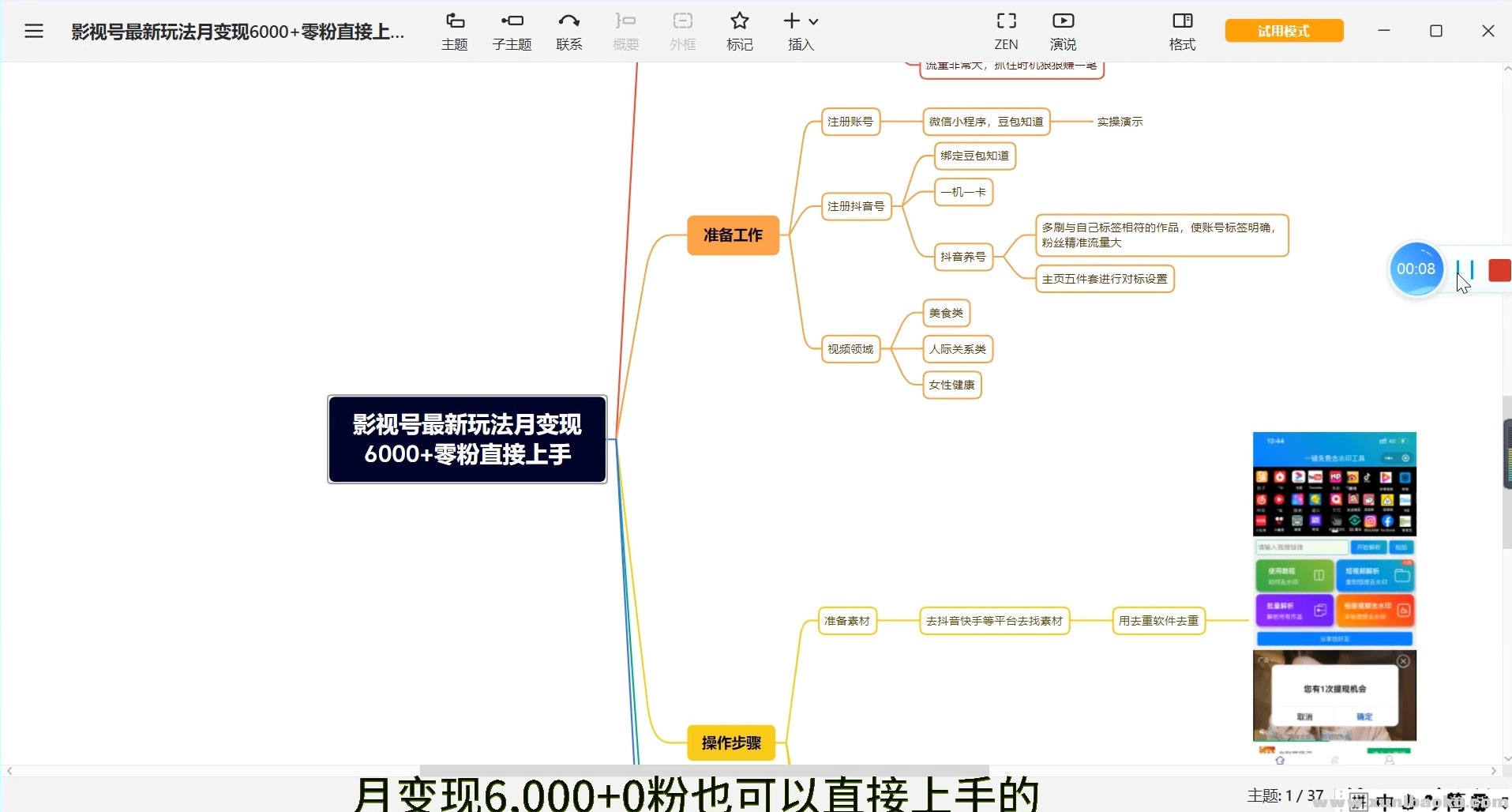Expand the 注册抖音号 node children
Image resolution: width=1512 pixels, height=812 pixels.
click(857, 205)
